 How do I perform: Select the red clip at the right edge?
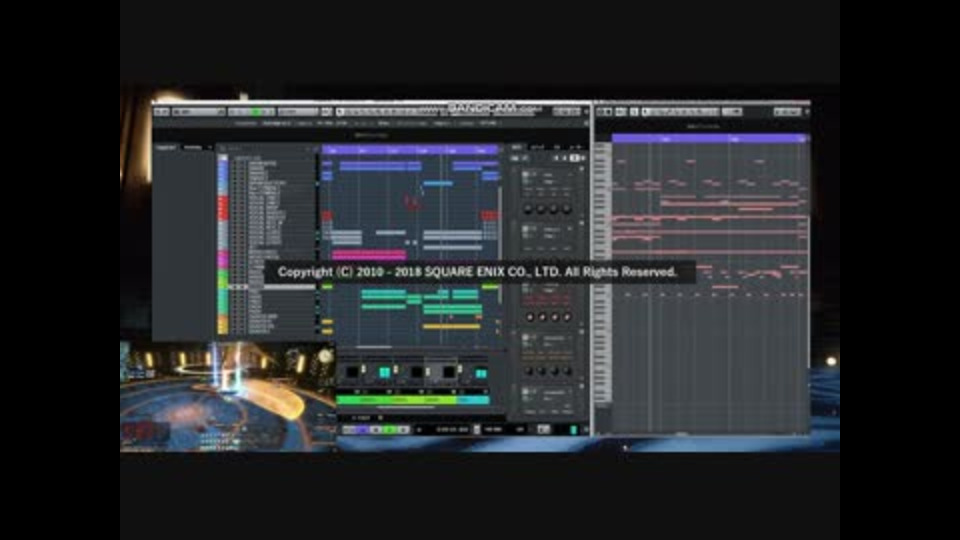point(489,215)
